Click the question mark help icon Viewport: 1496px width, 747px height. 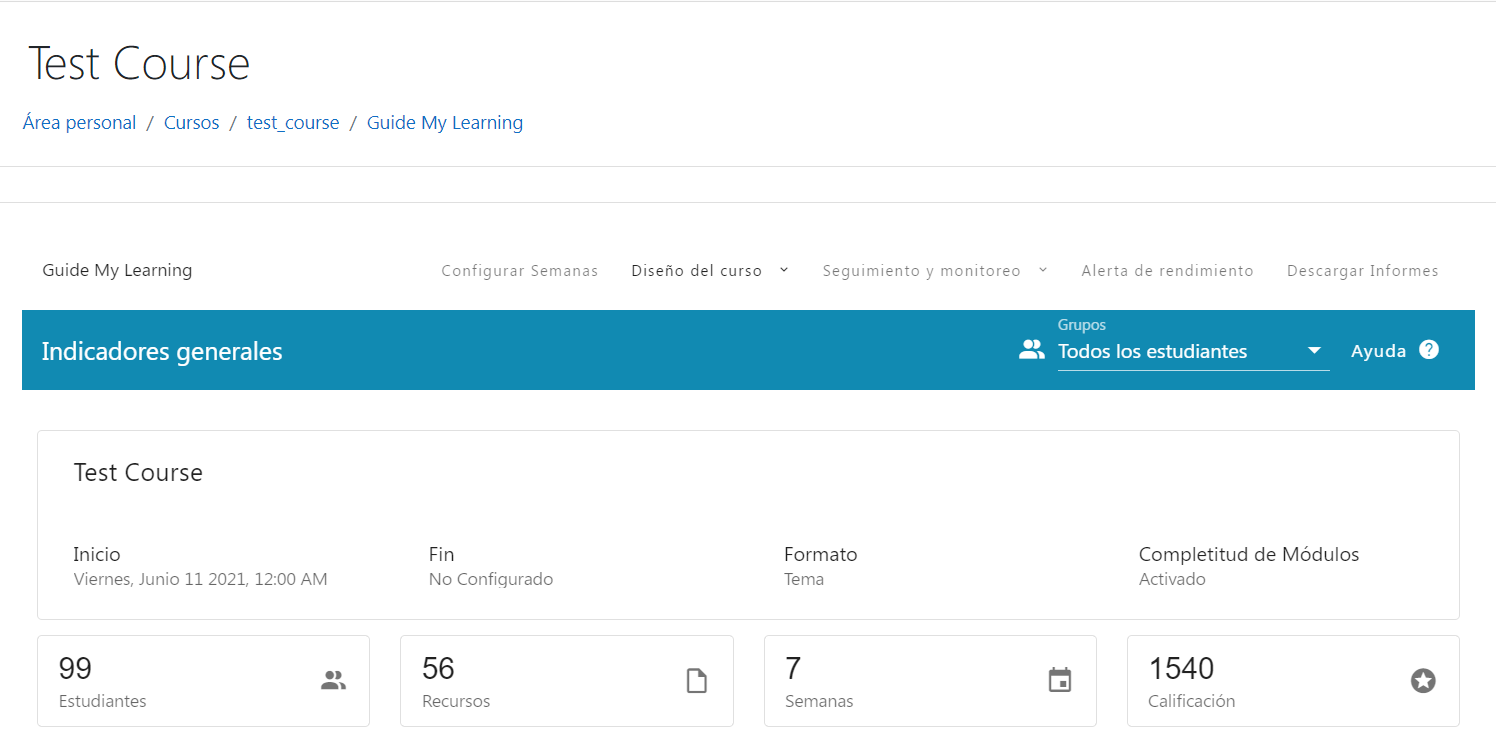(x=1429, y=350)
